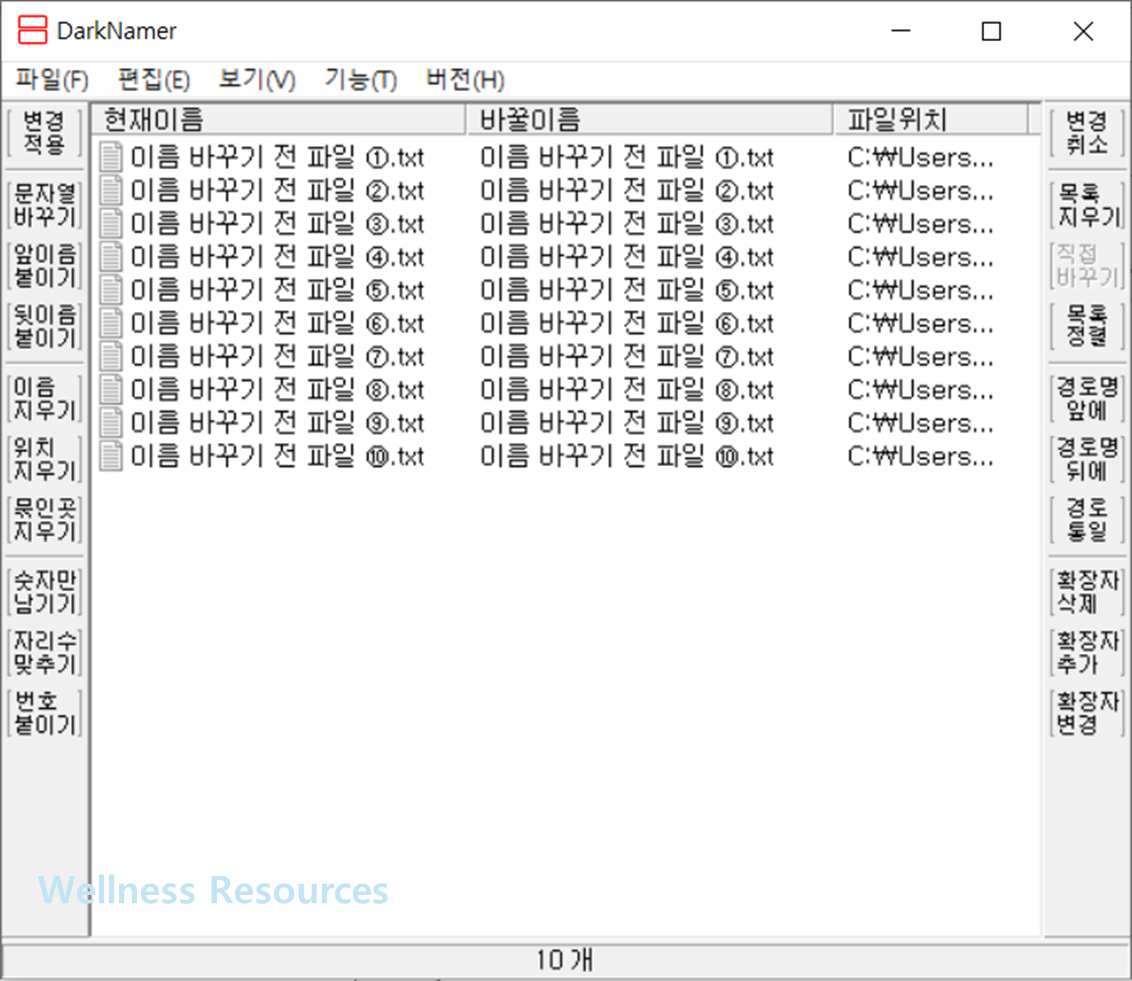Click file icon of 이름 바꾸기 전 파일 ⑩.txt
Viewport: 1132px width, 981px height.
[110, 455]
